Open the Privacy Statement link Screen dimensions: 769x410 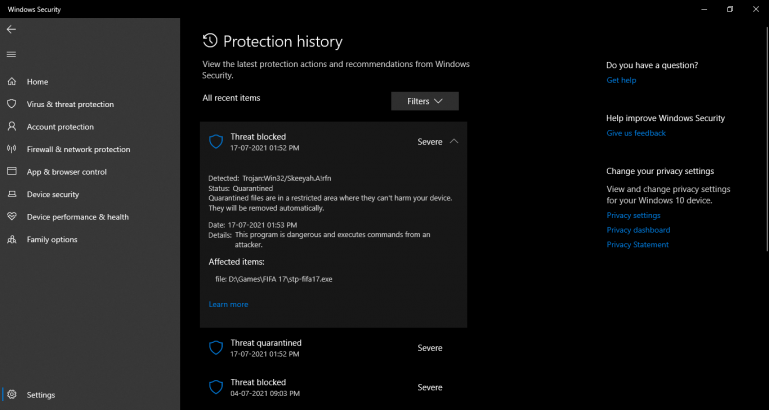tap(638, 245)
